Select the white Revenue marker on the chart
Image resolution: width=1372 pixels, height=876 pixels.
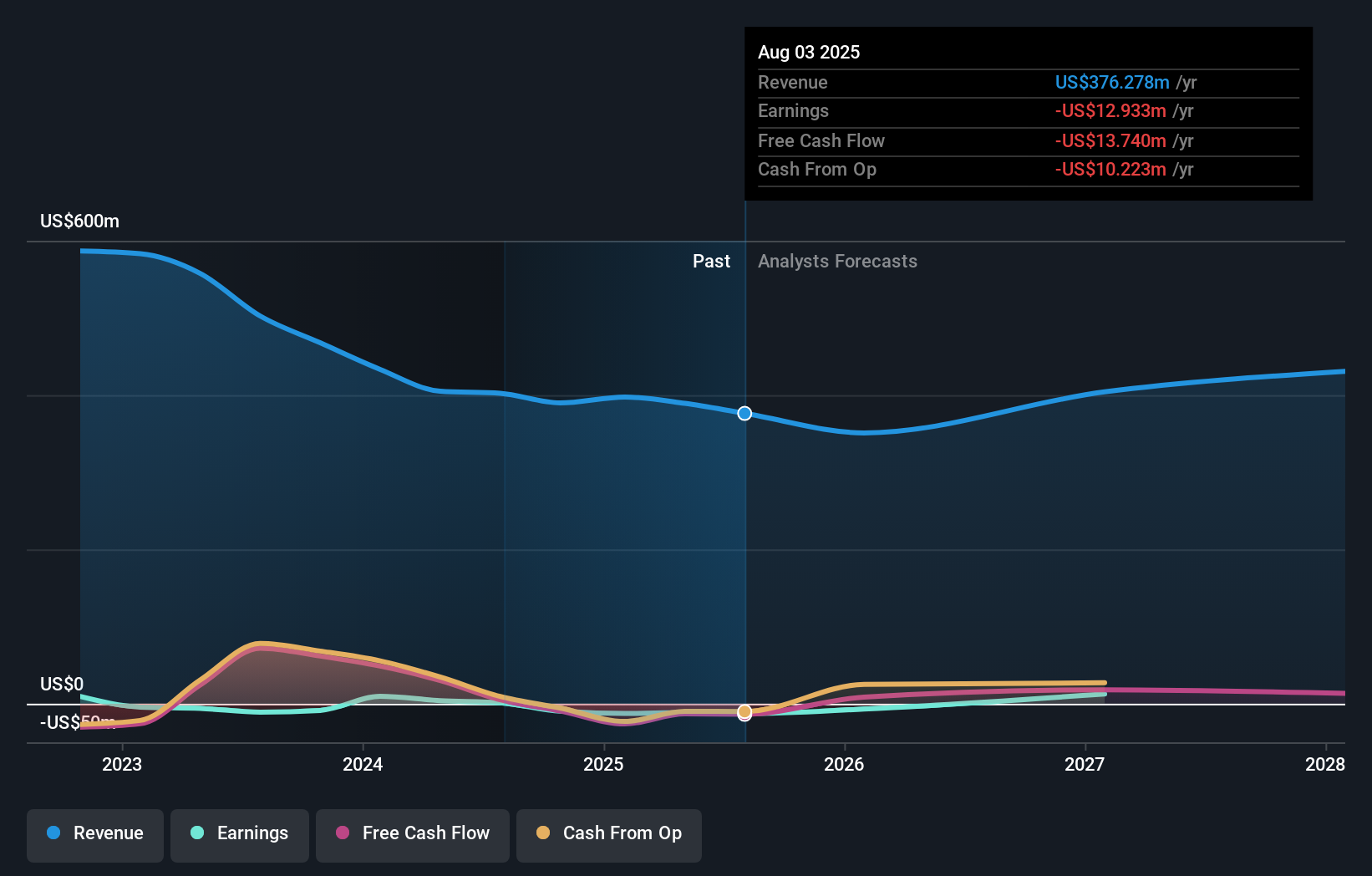(744, 413)
